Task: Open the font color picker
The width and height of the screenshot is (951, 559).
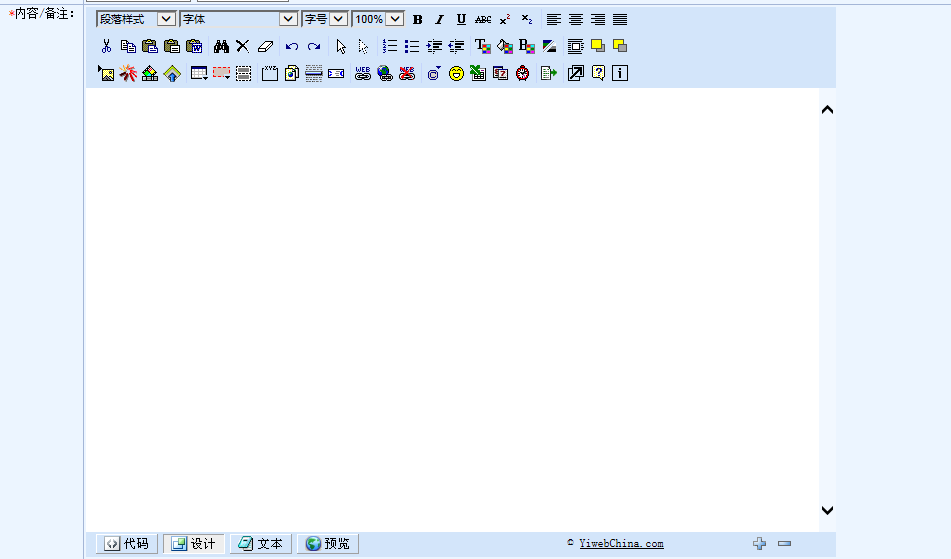Action: tap(483, 46)
